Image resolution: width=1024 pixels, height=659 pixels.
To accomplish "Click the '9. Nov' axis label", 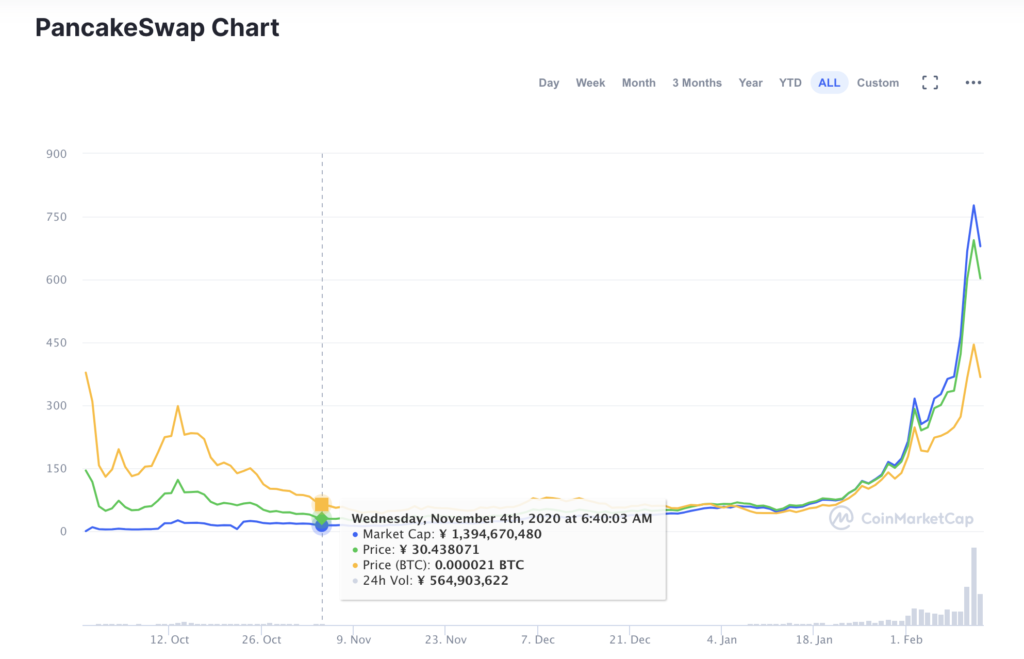I will tap(354, 639).
